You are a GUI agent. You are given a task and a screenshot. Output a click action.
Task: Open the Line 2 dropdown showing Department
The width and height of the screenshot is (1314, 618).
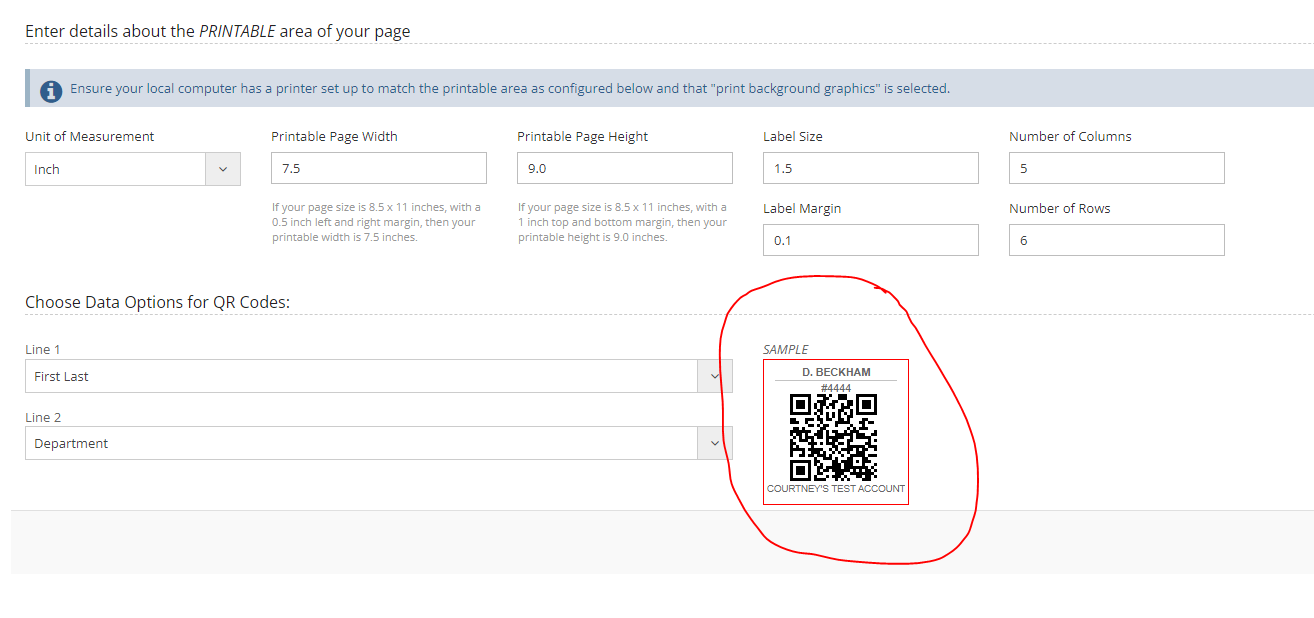pyautogui.click(x=378, y=443)
